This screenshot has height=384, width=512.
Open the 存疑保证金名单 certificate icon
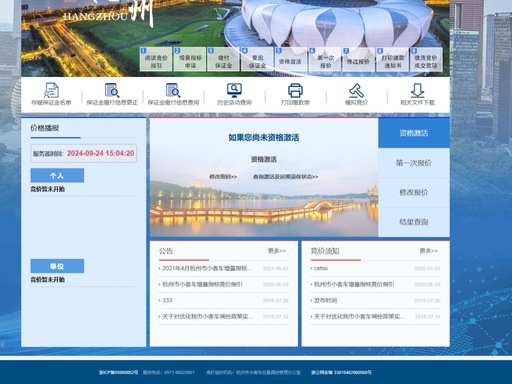tap(51, 90)
